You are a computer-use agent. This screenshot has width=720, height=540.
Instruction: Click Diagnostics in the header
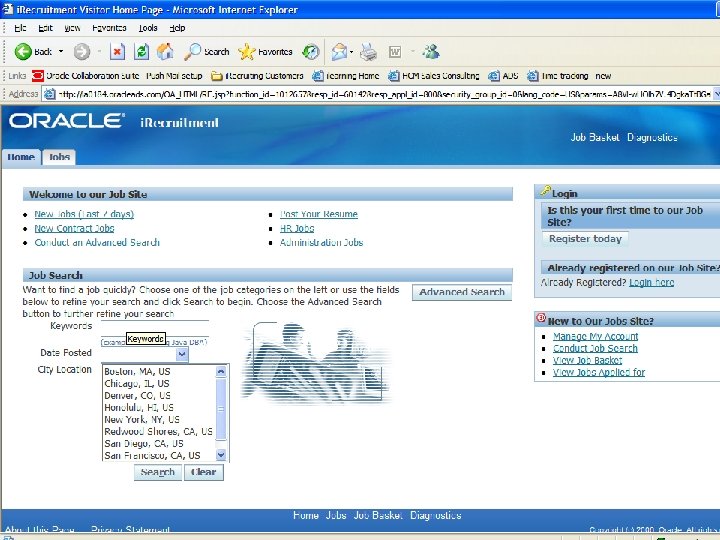[652, 137]
